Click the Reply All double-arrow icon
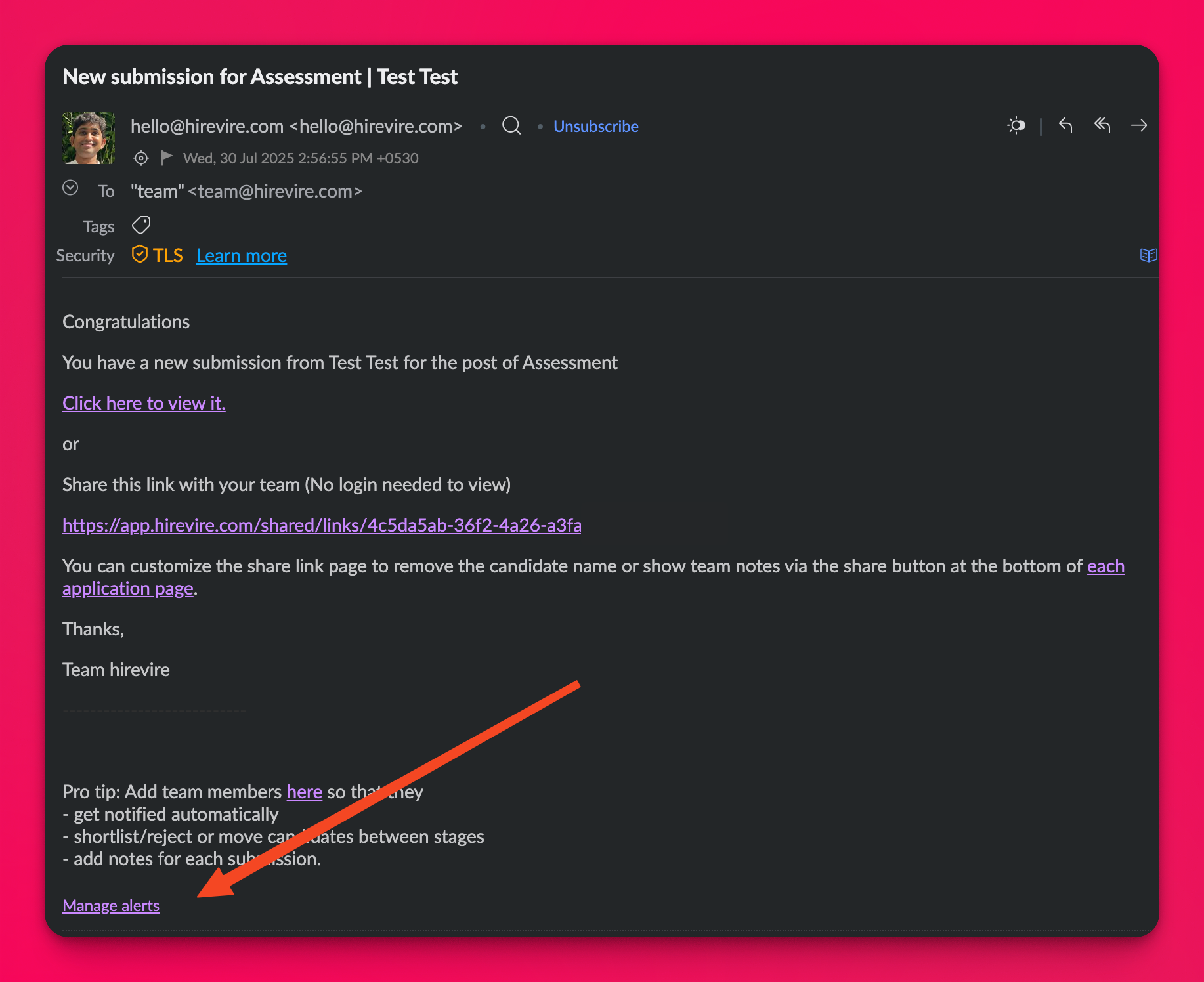 (x=1102, y=125)
